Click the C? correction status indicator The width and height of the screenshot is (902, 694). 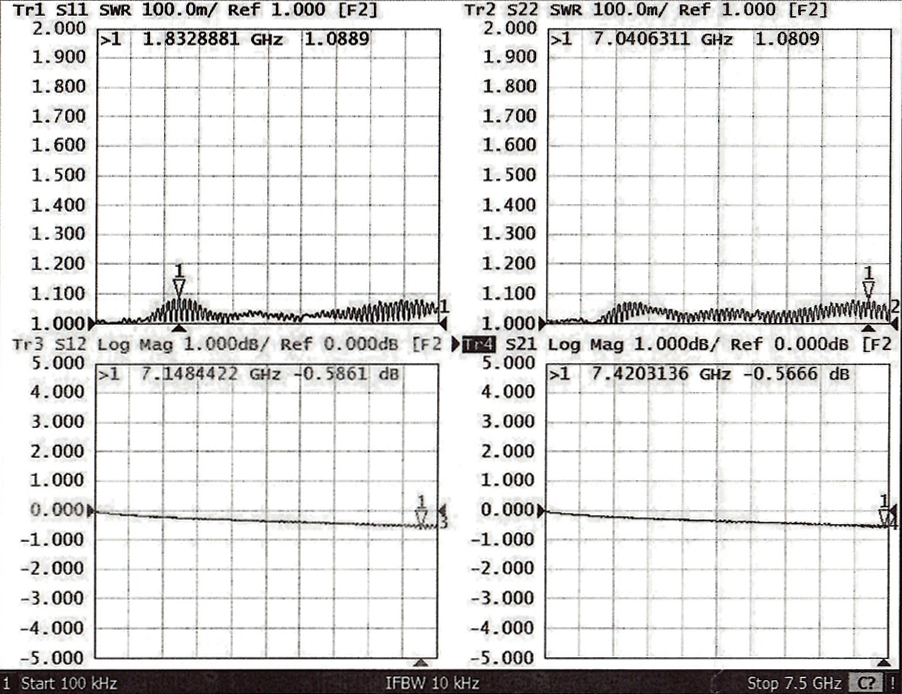(x=865, y=684)
